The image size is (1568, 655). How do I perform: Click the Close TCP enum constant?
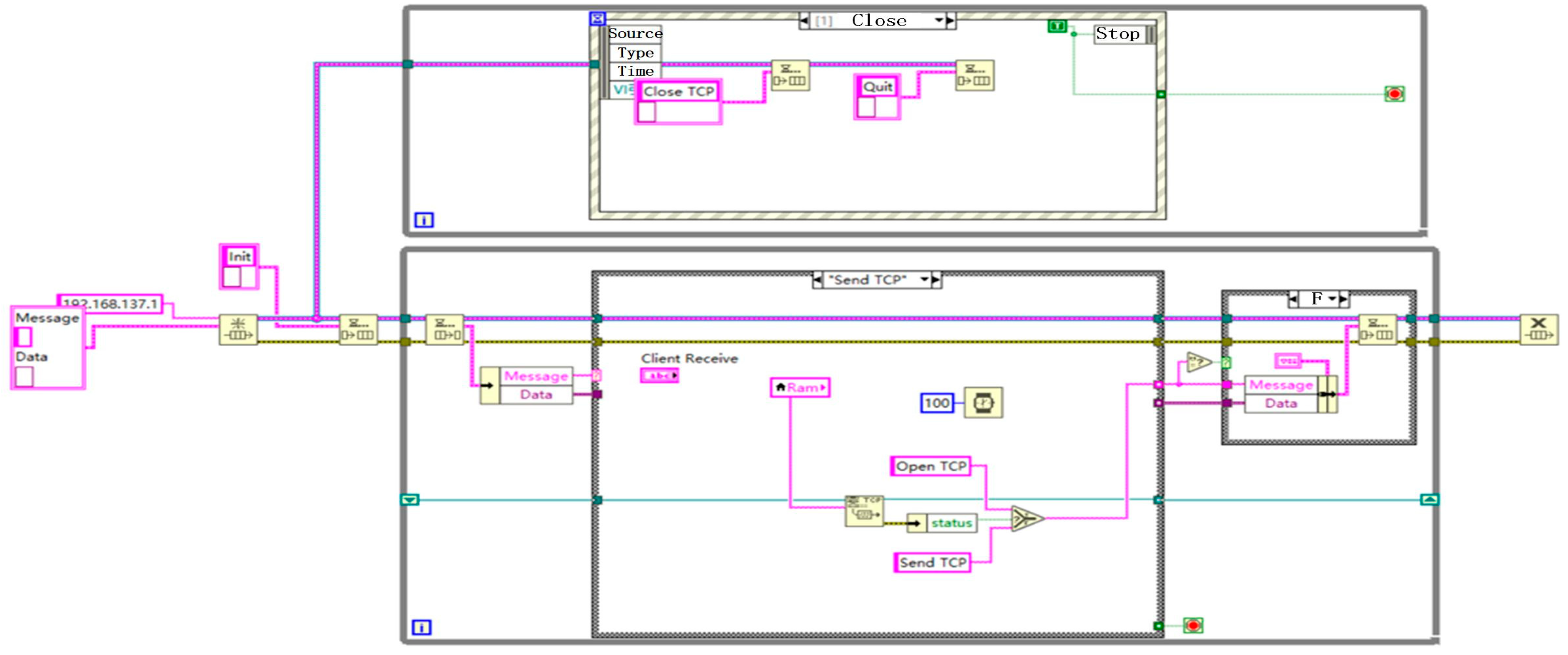[678, 91]
